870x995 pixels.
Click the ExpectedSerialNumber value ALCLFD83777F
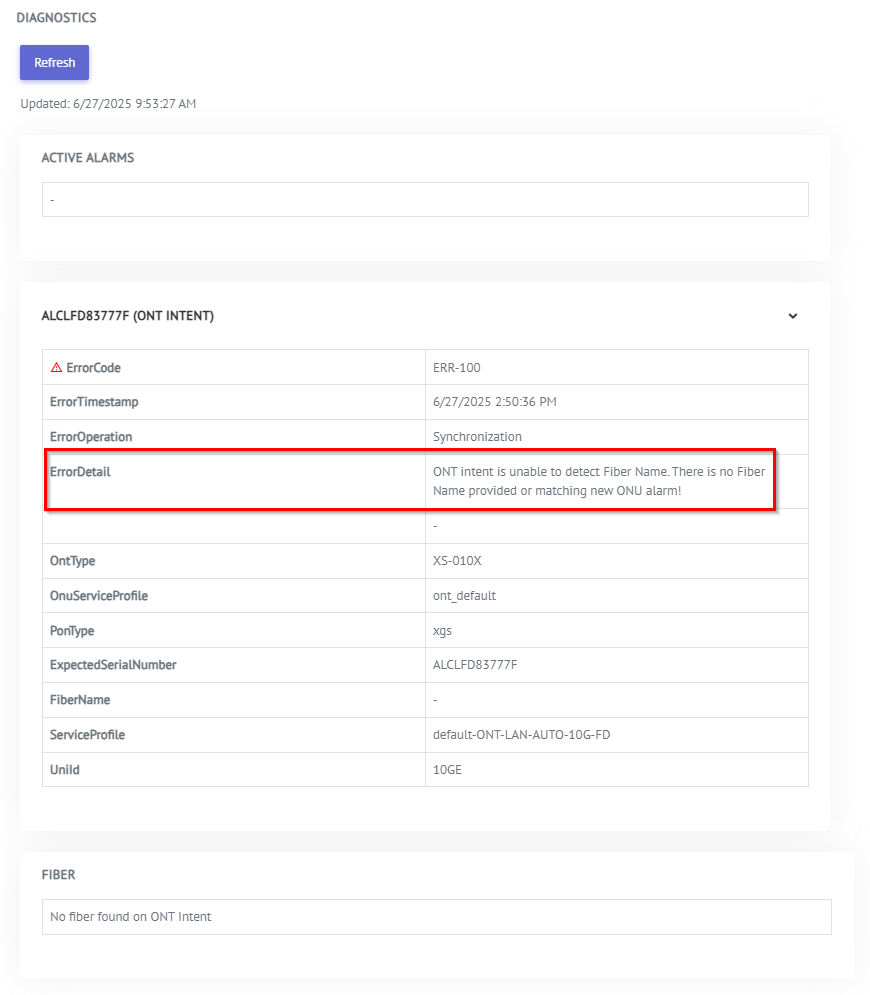[x=475, y=665]
